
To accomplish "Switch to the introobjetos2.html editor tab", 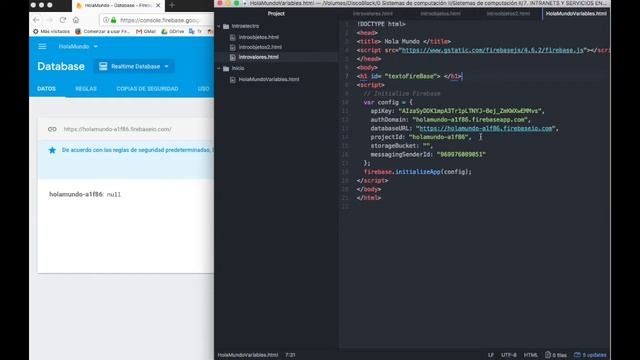I will (x=508, y=13).
